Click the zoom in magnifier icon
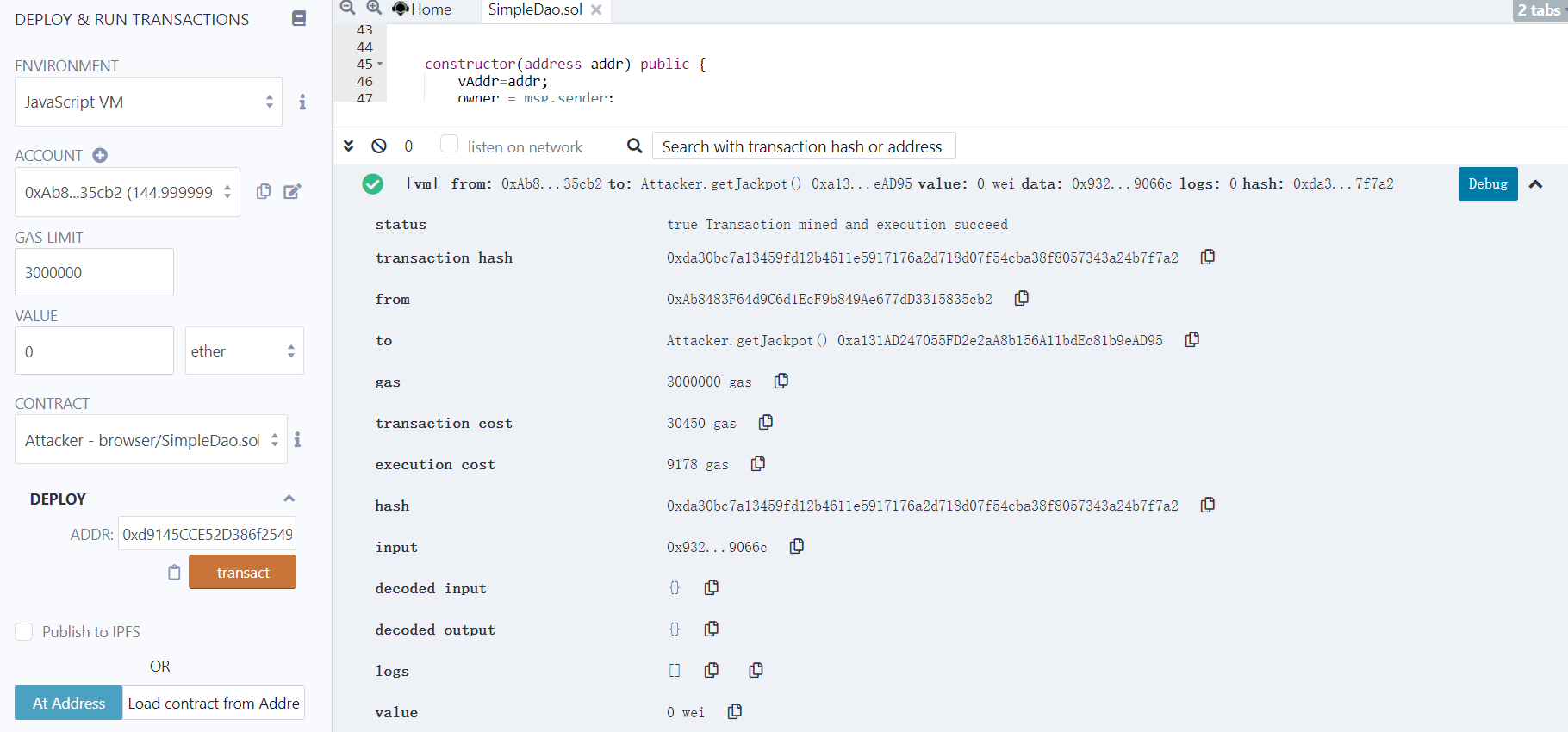This screenshot has width=1568, height=732. pyautogui.click(x=374, y=8)
